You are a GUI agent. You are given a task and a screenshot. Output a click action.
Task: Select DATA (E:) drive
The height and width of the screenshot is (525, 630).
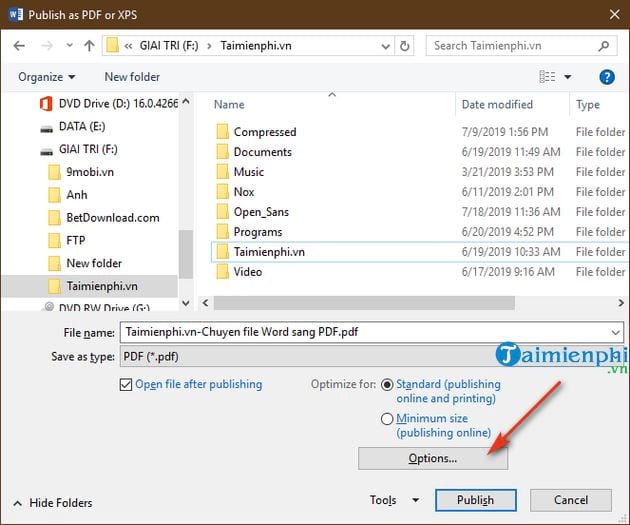point(73,127)
